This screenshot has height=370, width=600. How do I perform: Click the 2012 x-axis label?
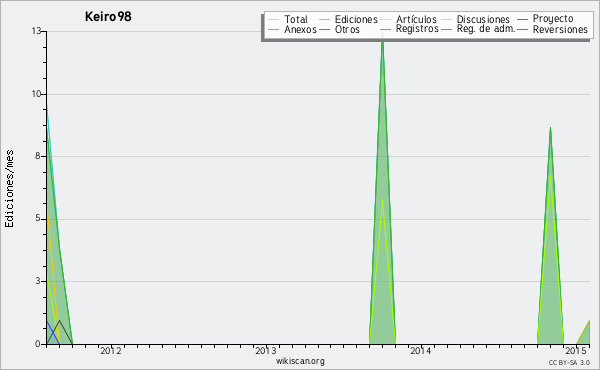tap(111, 350)
